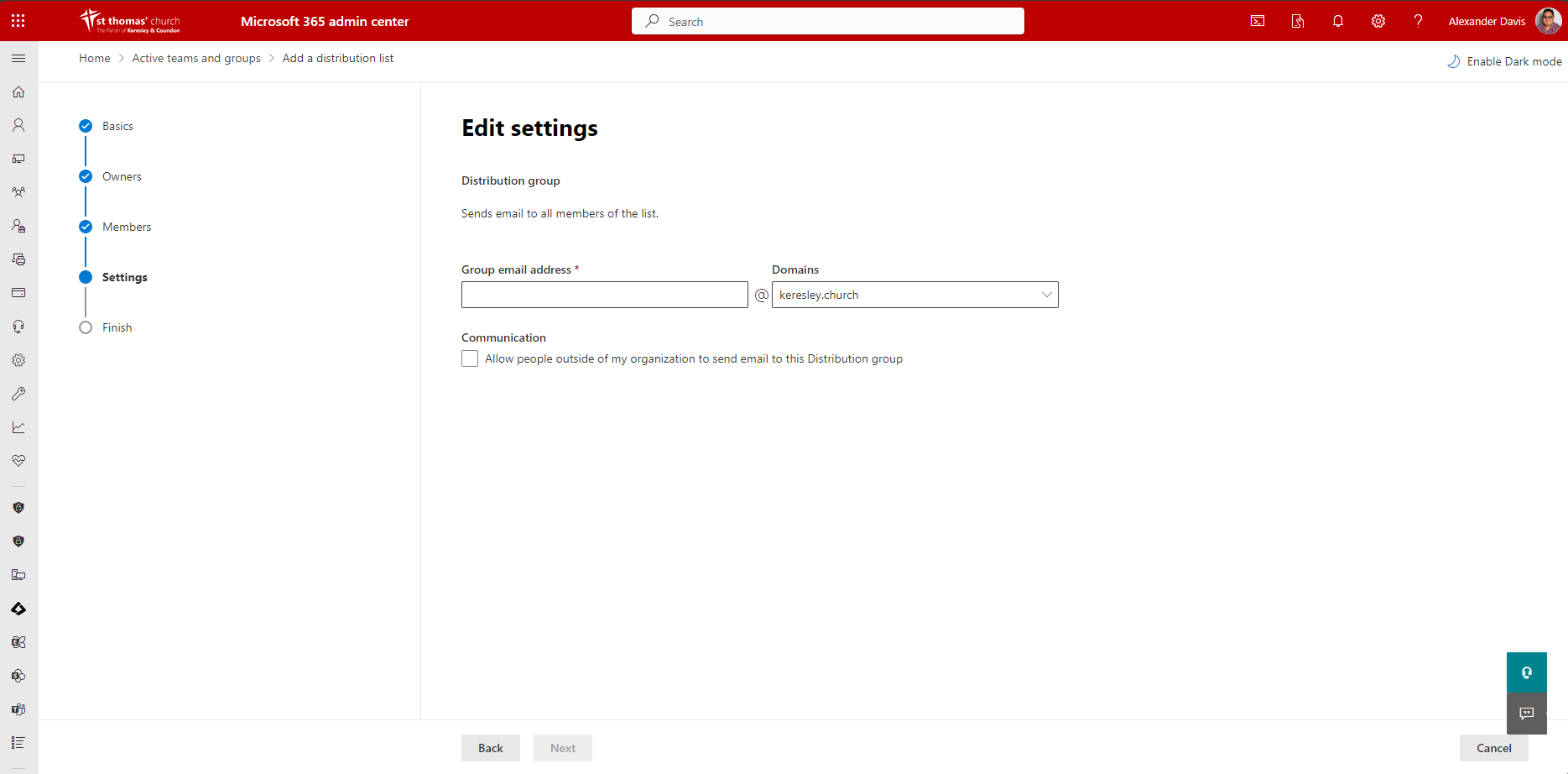Click the Search box in header
The image size is (1568, 774).
click(x=828, y=21)
